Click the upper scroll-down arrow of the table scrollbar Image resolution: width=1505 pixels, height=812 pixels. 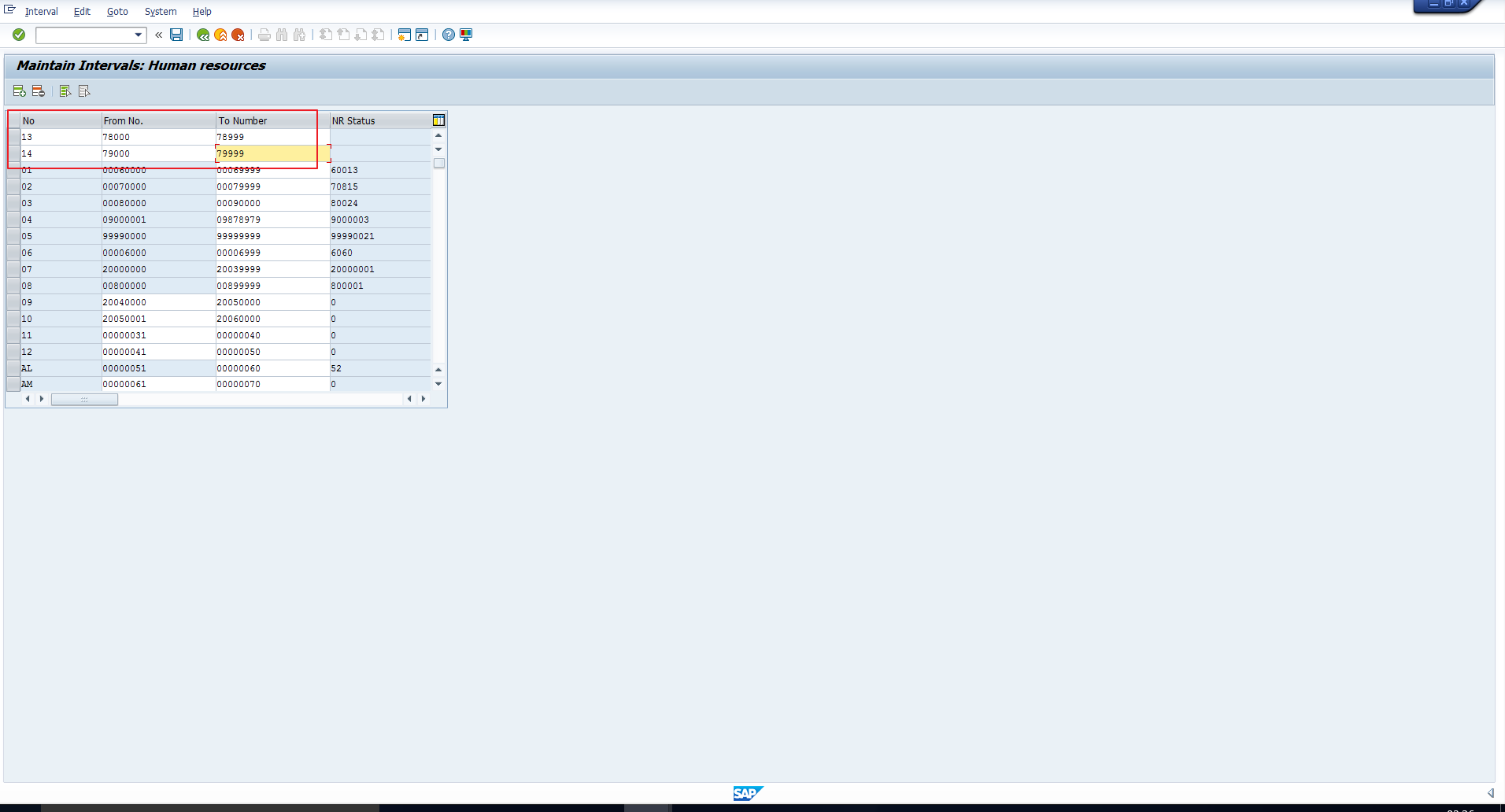pyautogui.click(x=438, y=149)
